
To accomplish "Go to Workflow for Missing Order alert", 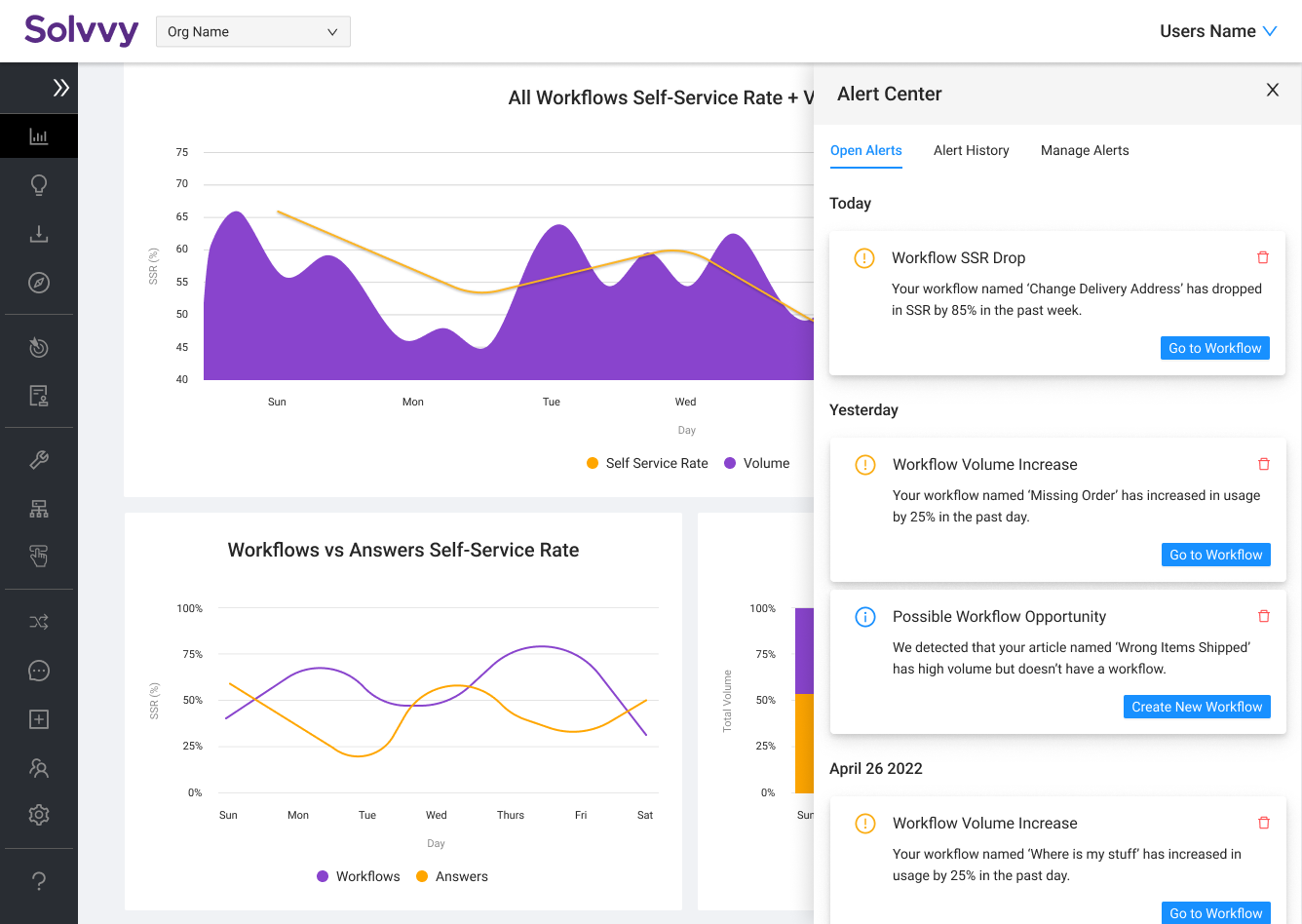I will coord(1216,555).
